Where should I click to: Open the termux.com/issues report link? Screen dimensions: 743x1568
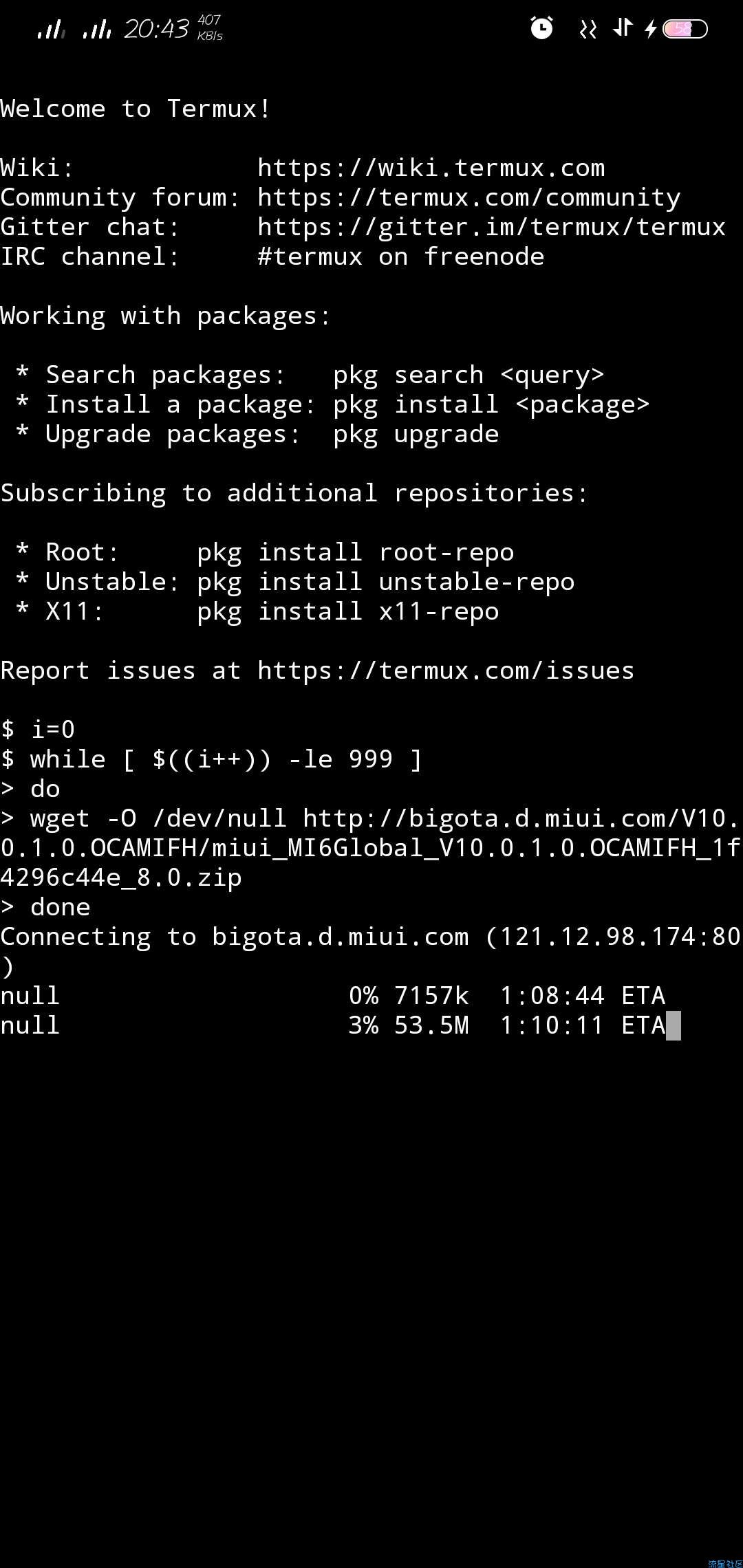tap(446, 671)
